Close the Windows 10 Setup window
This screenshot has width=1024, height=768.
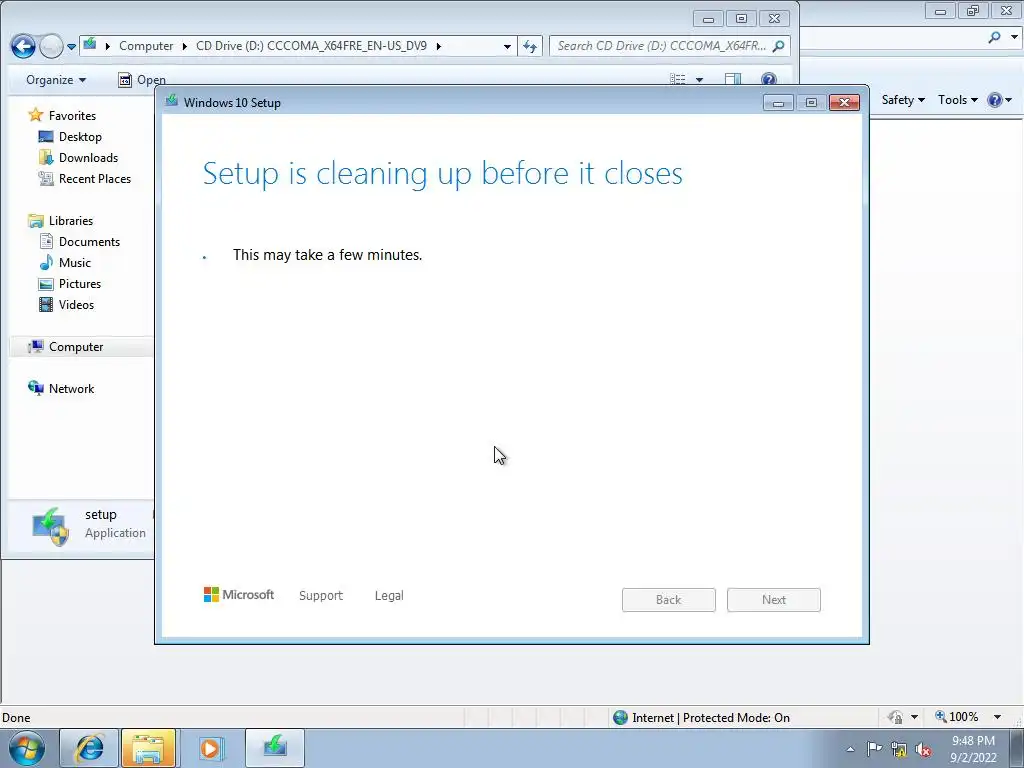(x=844, y=103)
